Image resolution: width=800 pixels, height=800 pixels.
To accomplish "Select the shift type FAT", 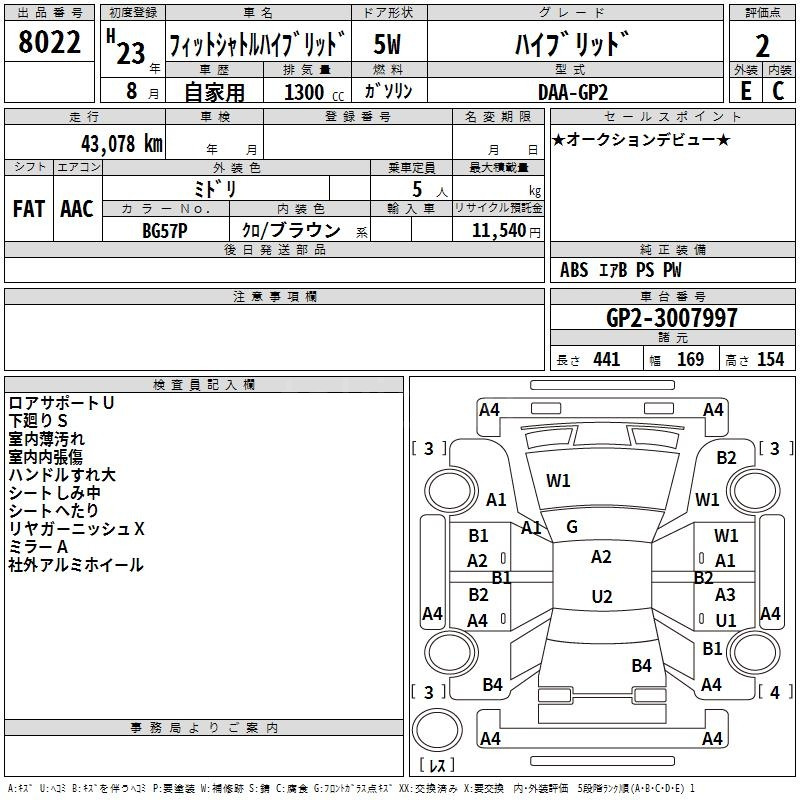I will (29, 209).
